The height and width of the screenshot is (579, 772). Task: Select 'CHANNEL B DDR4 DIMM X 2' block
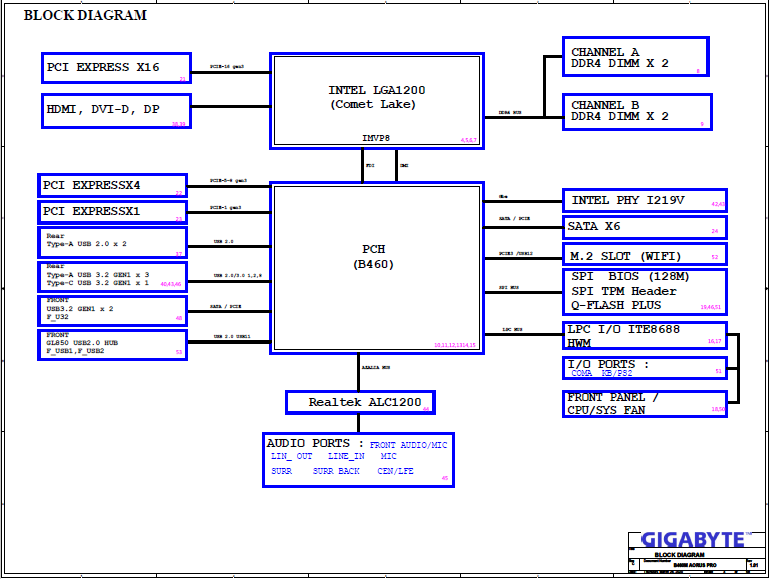pyautogui.click(x=637, y=112)
